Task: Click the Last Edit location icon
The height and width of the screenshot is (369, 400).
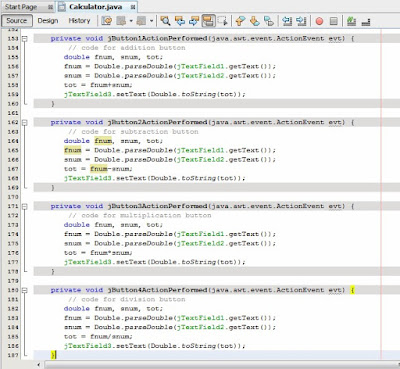Action: tap(107, 21)
